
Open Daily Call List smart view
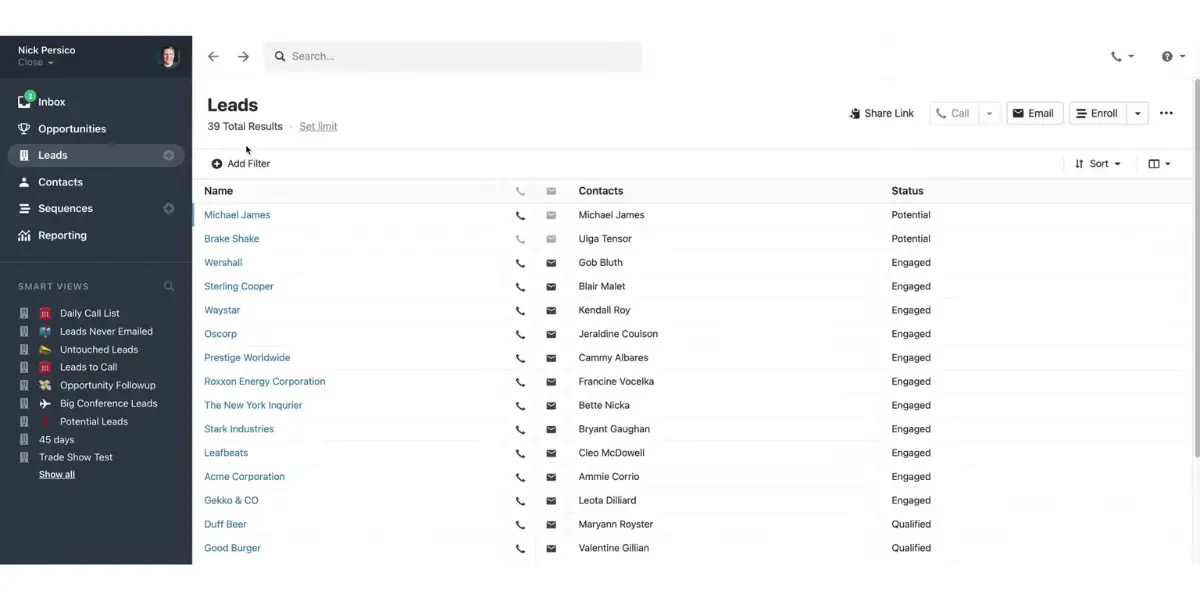(x=89, y=314)
